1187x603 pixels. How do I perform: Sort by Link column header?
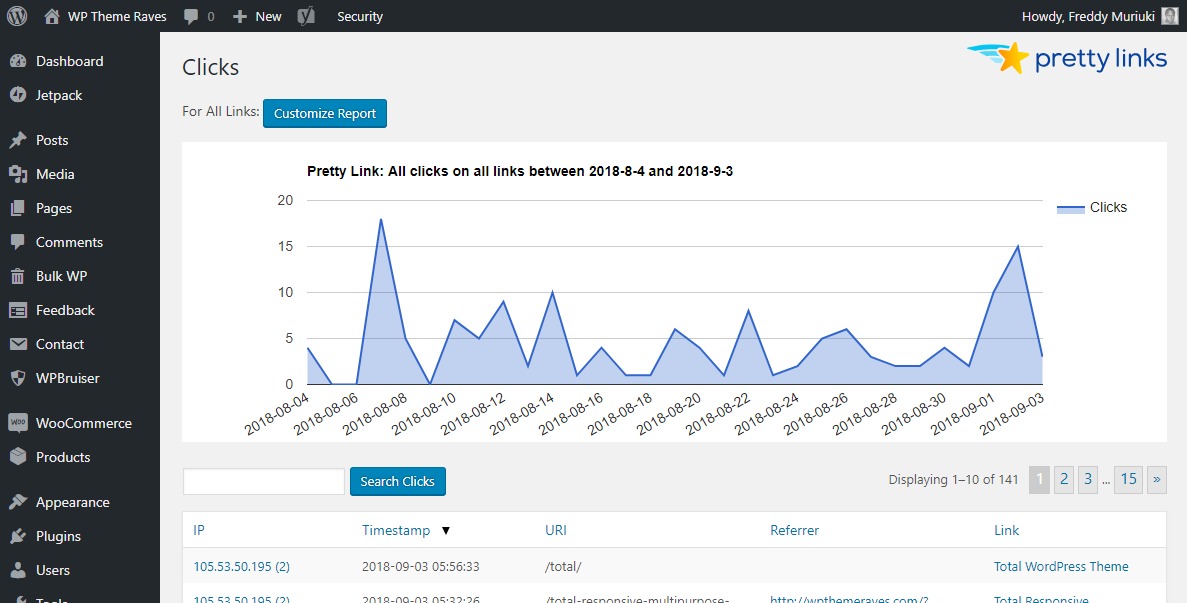tap(1006, 530)
